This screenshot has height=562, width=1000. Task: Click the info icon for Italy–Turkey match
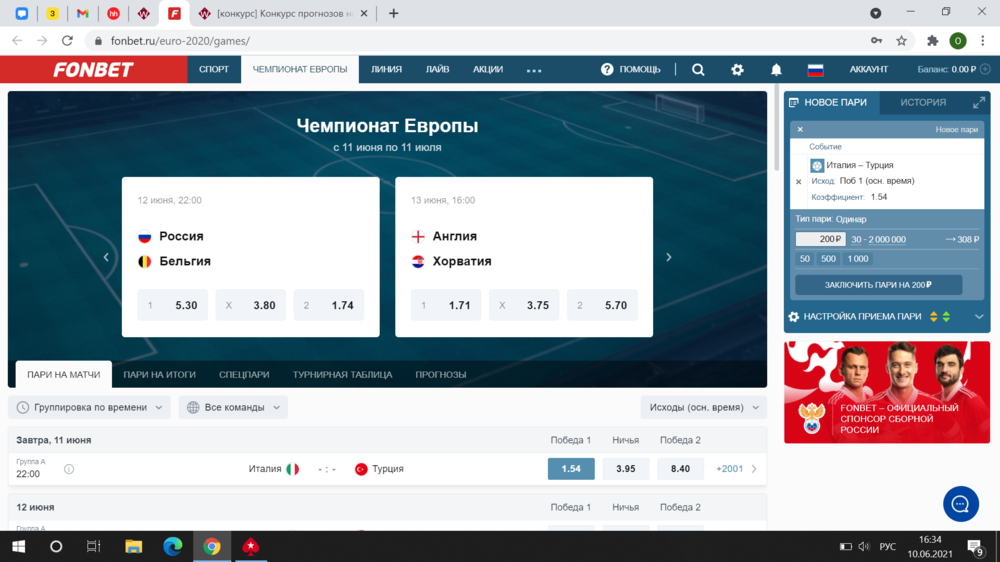pos(69,469)
